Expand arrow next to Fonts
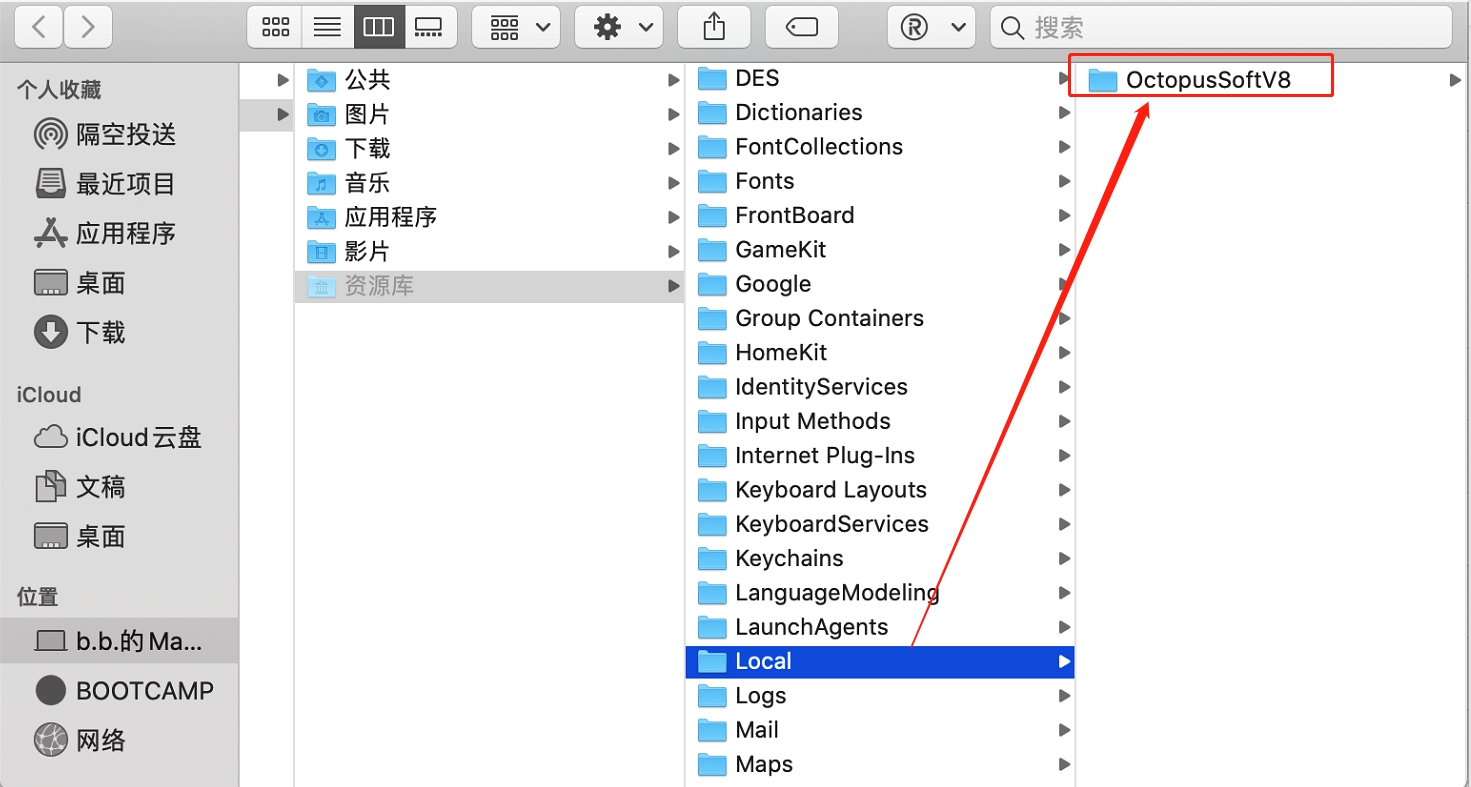This screenshot has height=787, width=1471. (1064, 181)
